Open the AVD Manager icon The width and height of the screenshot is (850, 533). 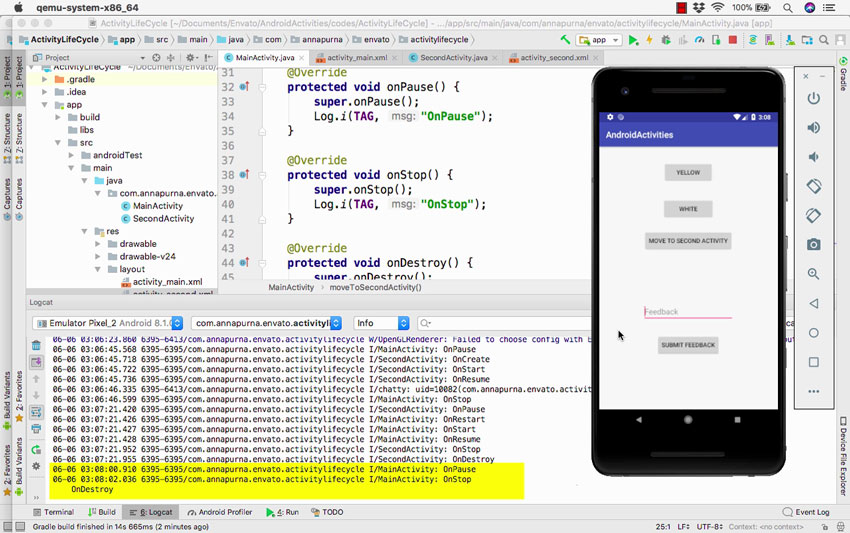(x=769, y=40)
